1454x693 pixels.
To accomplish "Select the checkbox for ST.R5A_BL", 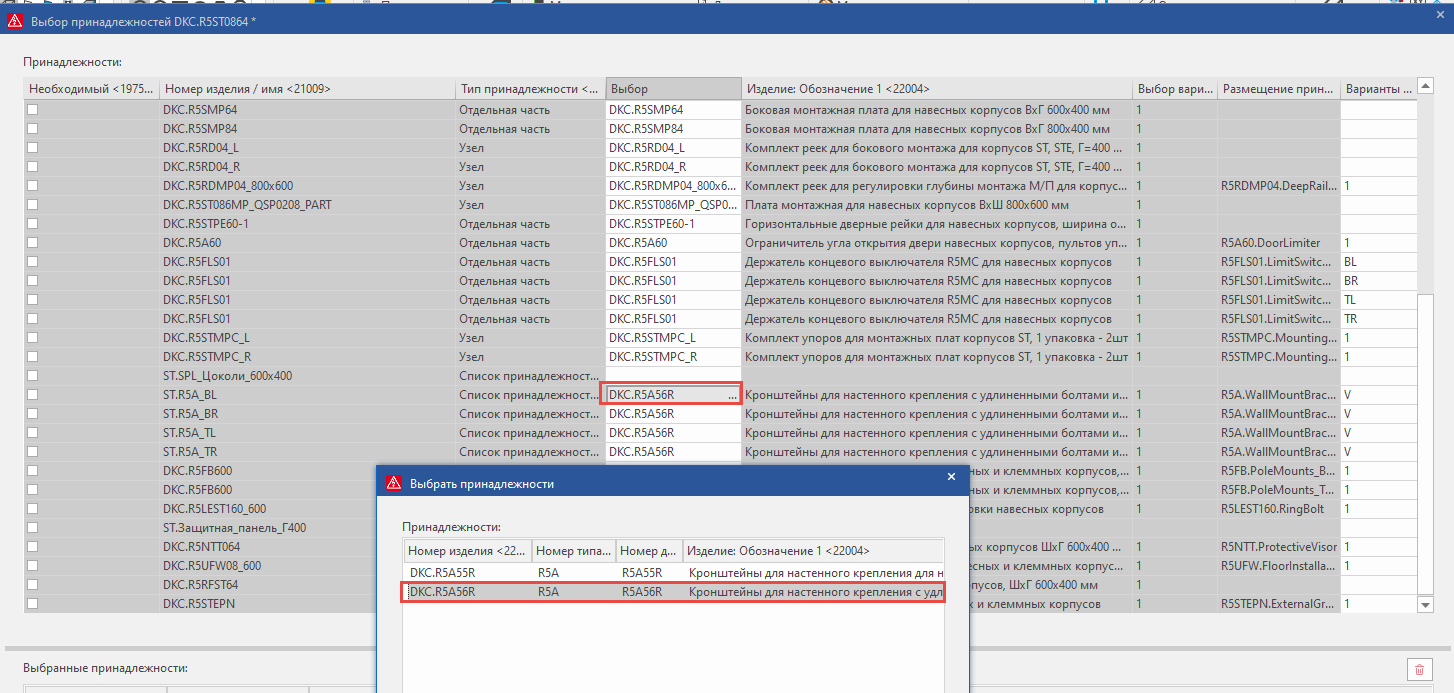I will (x=33, y=395).
